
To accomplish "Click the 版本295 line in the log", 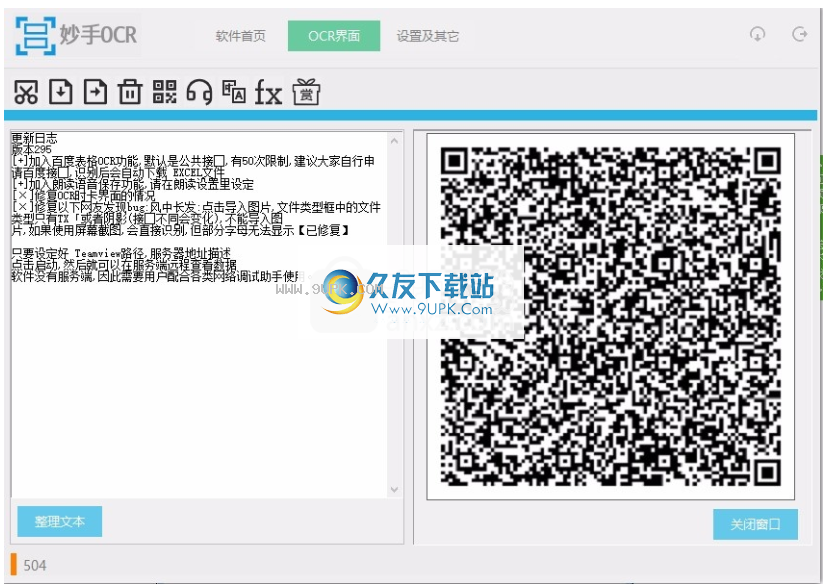I will point(31,150).
